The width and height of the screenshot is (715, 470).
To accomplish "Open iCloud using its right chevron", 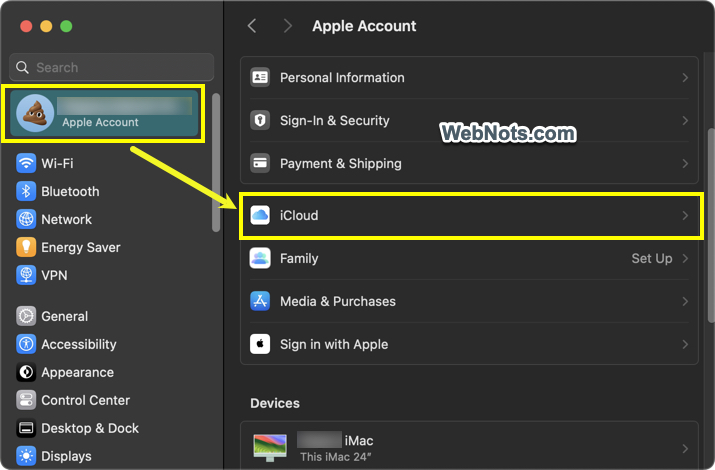I will coord(685,215).
